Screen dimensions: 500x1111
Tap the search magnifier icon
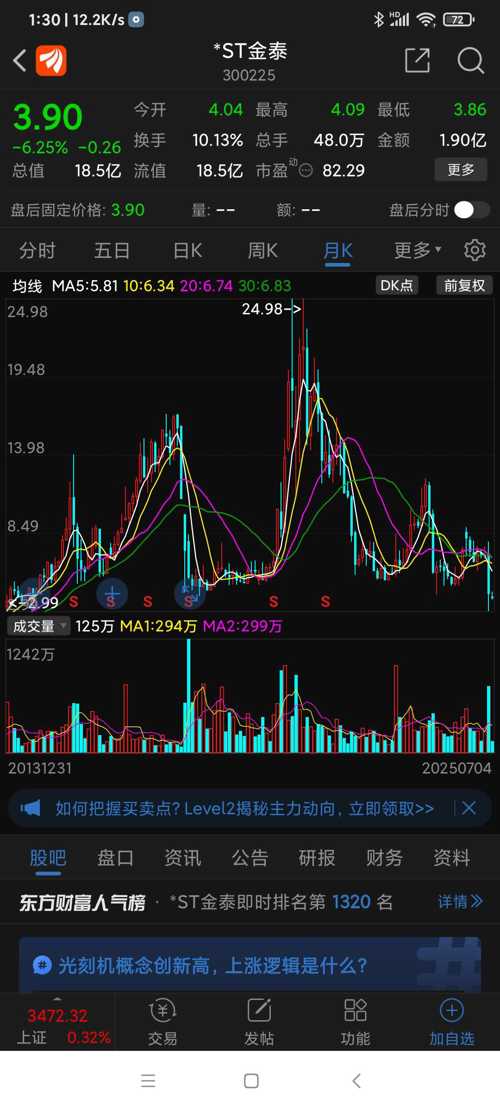click(470, 61)
